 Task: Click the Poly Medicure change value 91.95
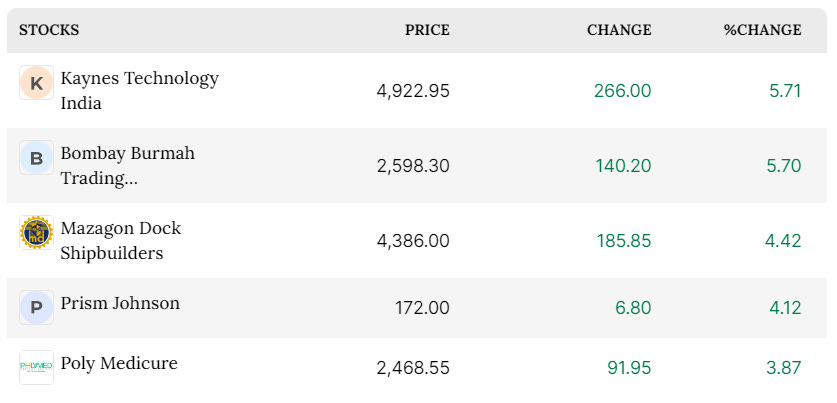click(629, 368)
